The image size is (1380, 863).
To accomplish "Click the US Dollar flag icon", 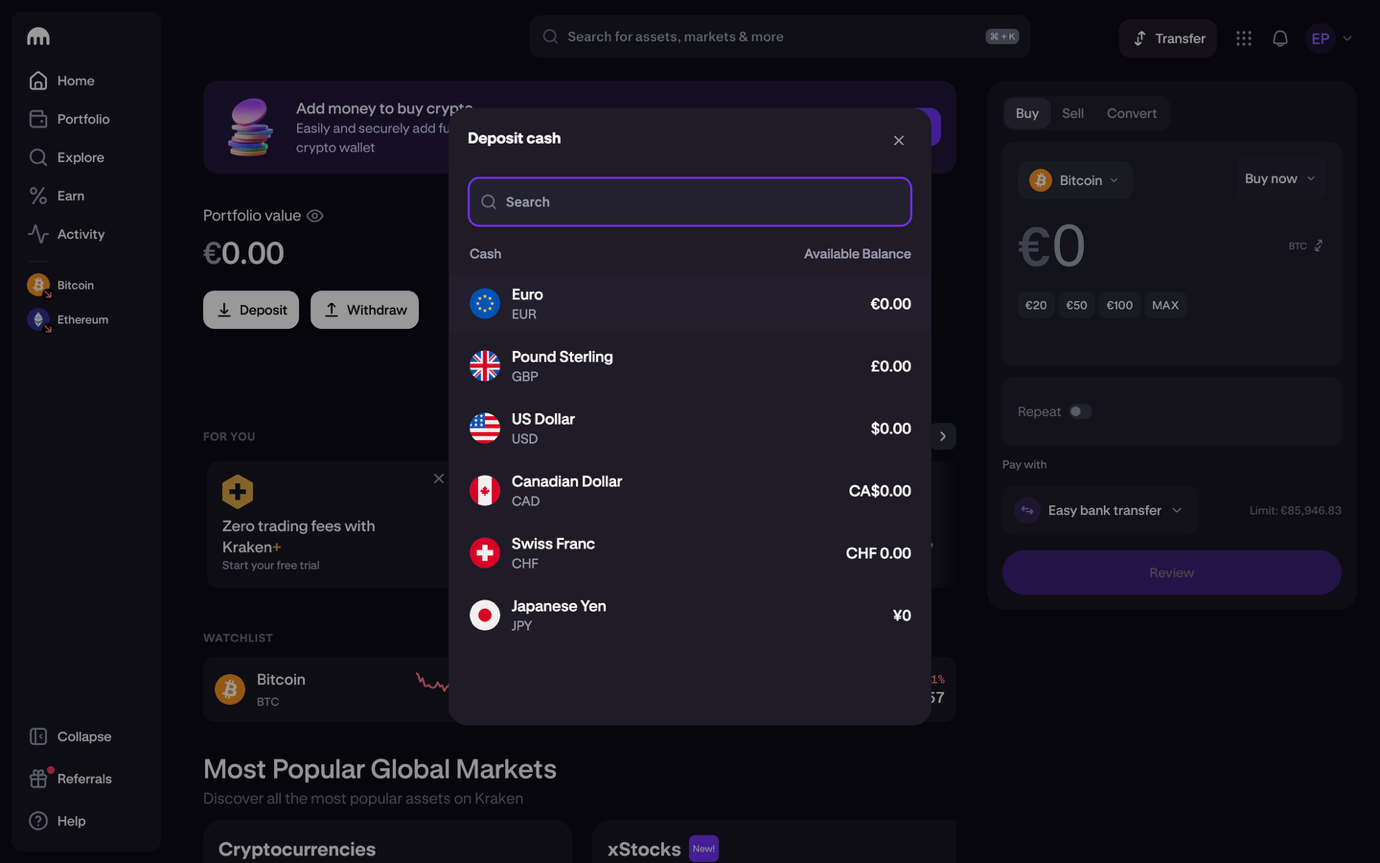I will tap(485, 428).
